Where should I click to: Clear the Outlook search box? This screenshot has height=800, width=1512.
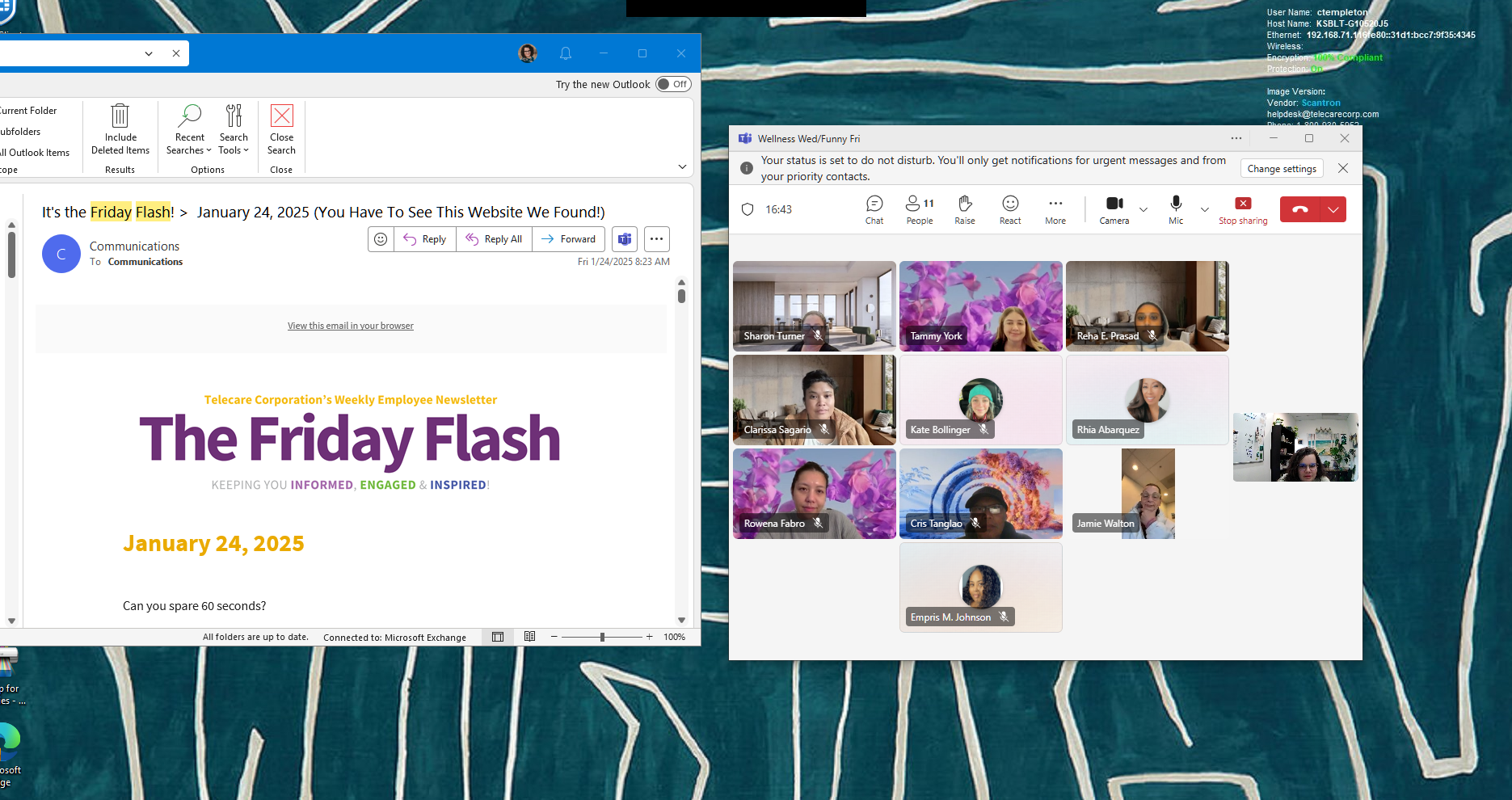click(176, 53)
